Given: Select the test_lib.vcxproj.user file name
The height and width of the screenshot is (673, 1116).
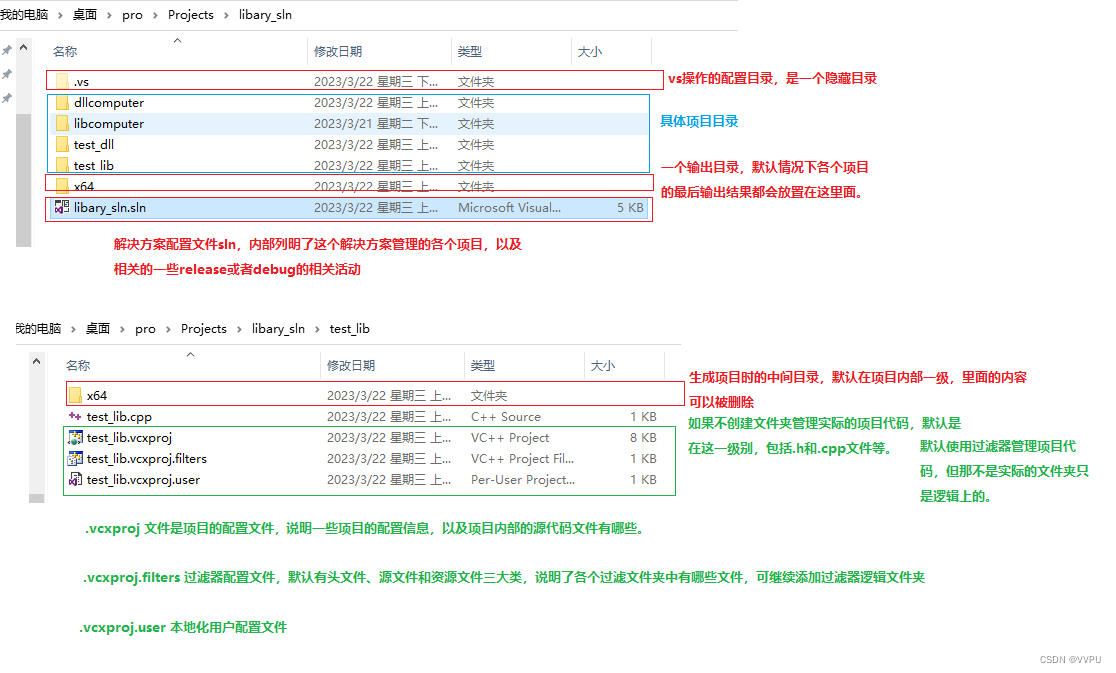Looking at the screenshot, I should [x=143, y=479].
